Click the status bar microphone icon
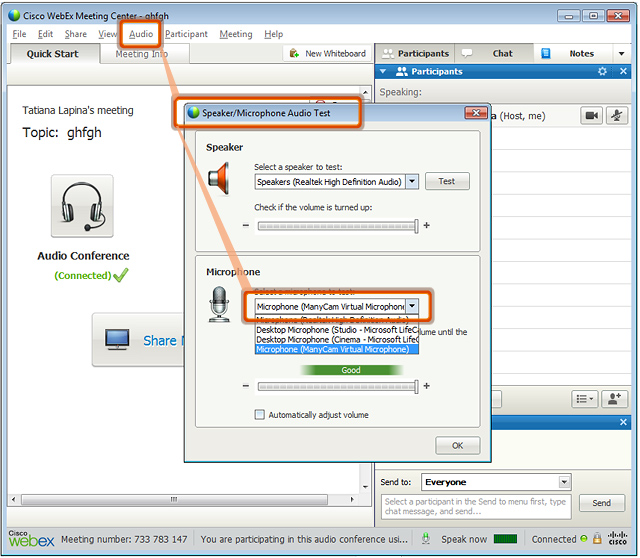Image resolution: width=640 pixels, height=558 pixels. click(x=426, y=539)
